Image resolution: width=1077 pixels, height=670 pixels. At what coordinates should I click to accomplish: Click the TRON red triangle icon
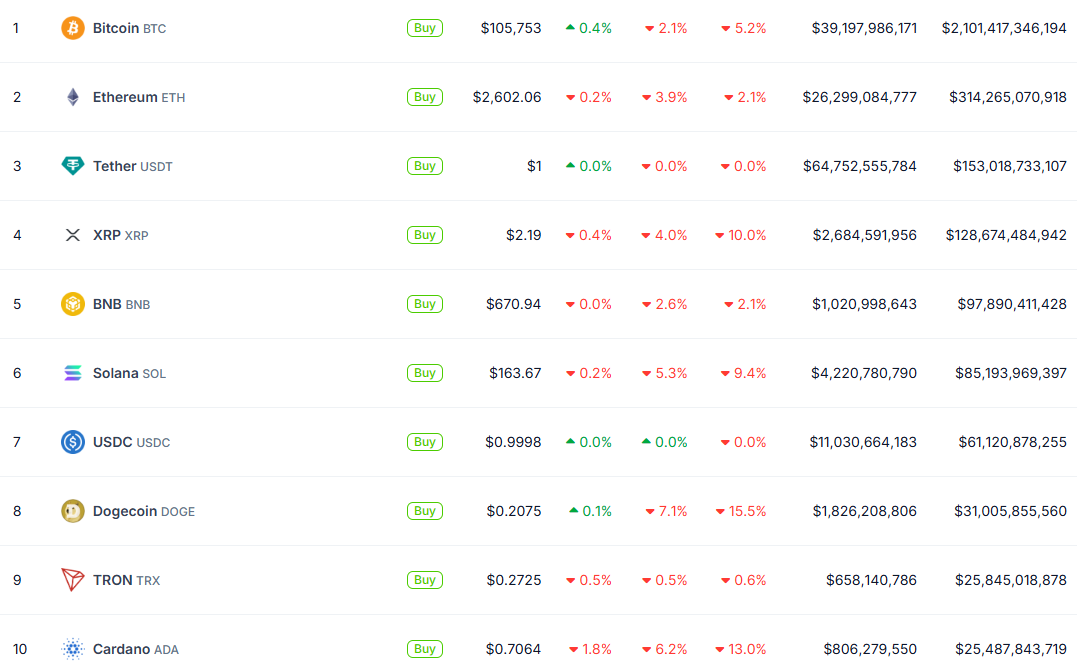pos(73,580)
